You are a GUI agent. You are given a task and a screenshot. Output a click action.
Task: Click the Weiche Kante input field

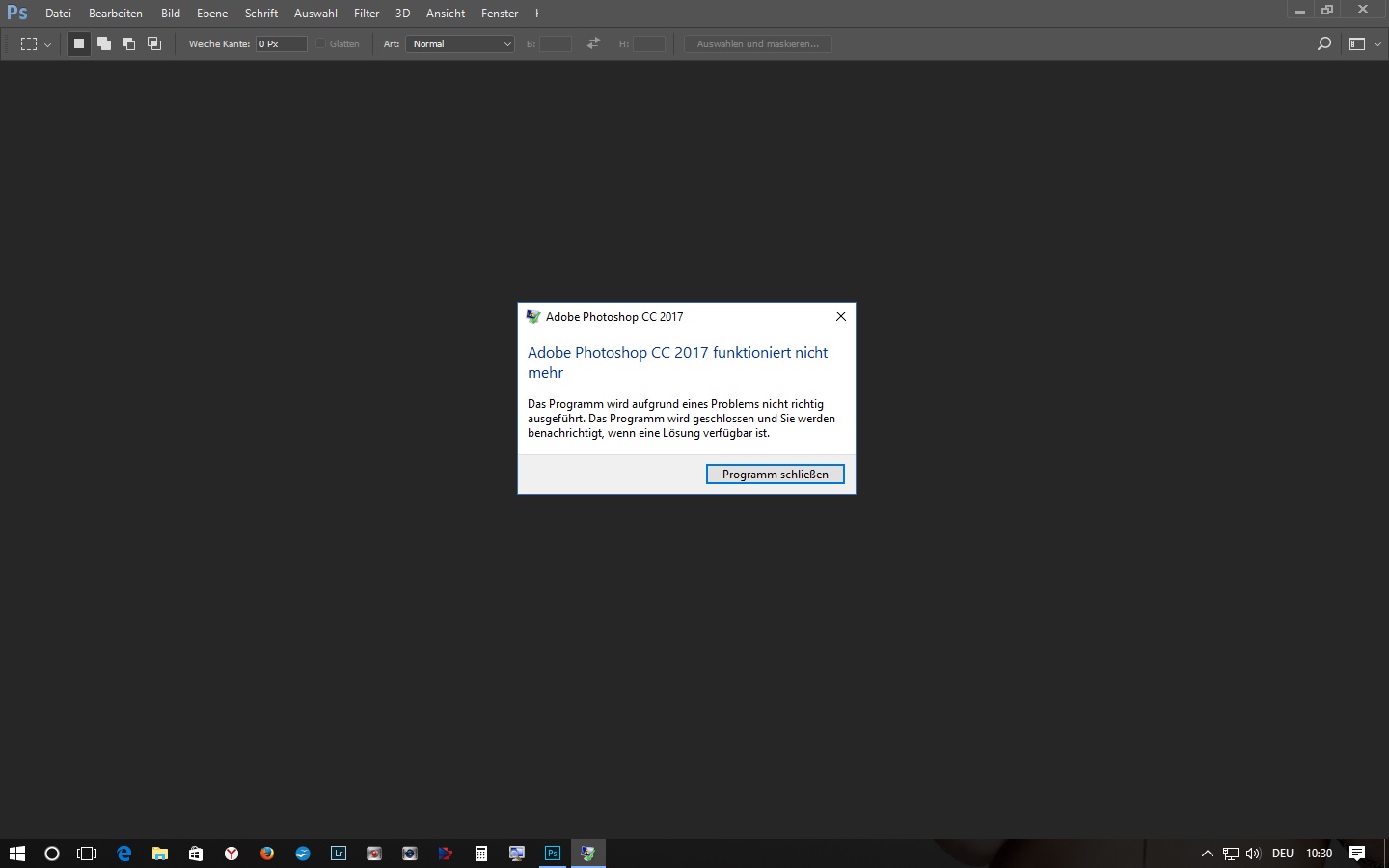coord(282,43)
